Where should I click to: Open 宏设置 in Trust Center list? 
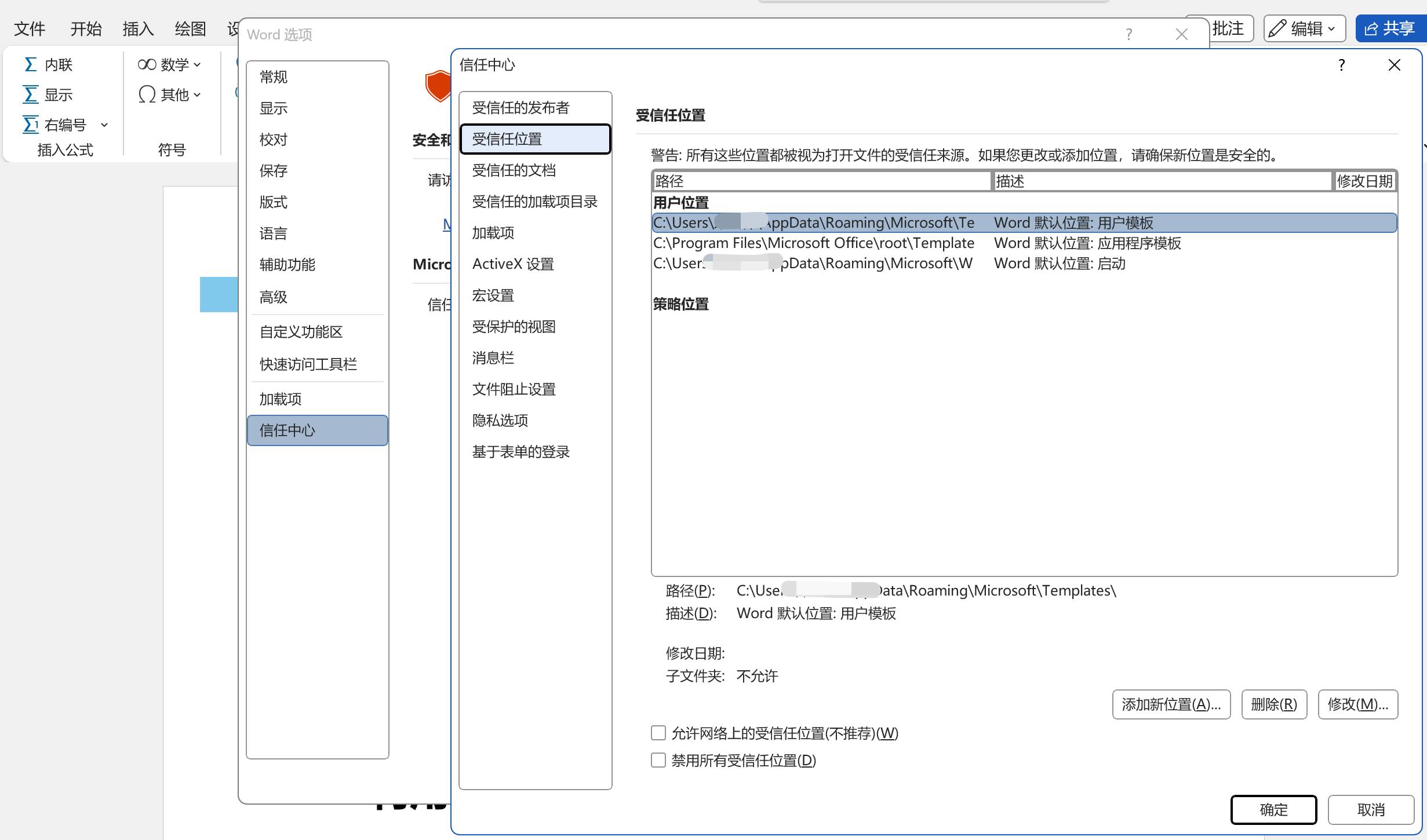493,295
